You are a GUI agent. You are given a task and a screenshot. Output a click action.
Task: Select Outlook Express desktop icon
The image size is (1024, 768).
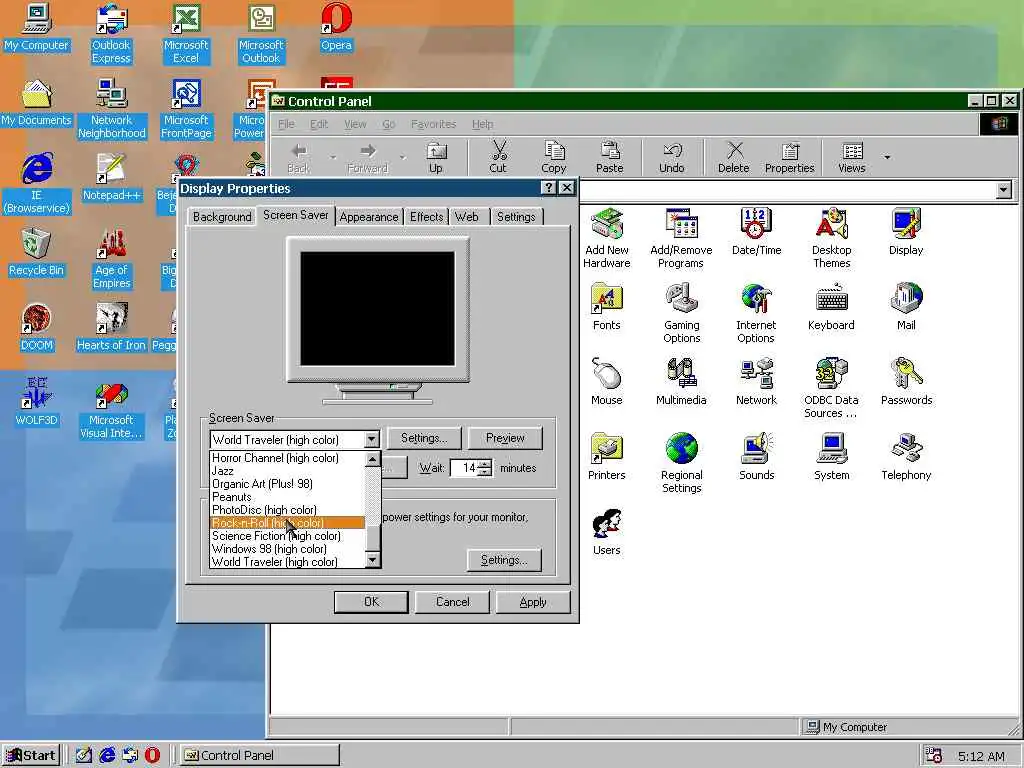(111, 34)
